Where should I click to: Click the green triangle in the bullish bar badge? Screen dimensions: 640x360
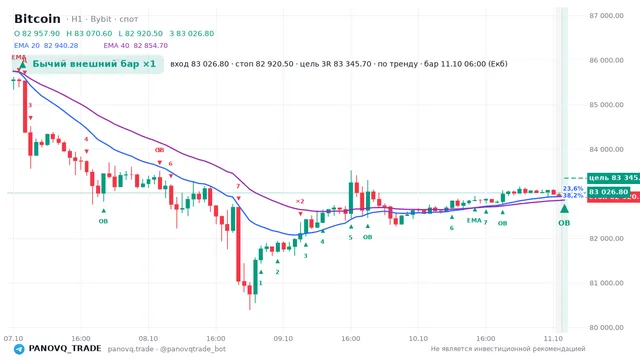(23, 64)
